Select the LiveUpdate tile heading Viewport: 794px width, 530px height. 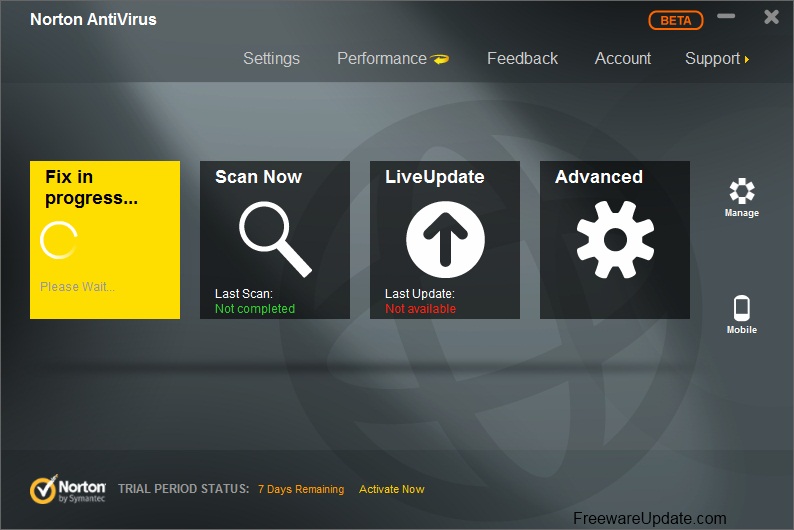434,177
